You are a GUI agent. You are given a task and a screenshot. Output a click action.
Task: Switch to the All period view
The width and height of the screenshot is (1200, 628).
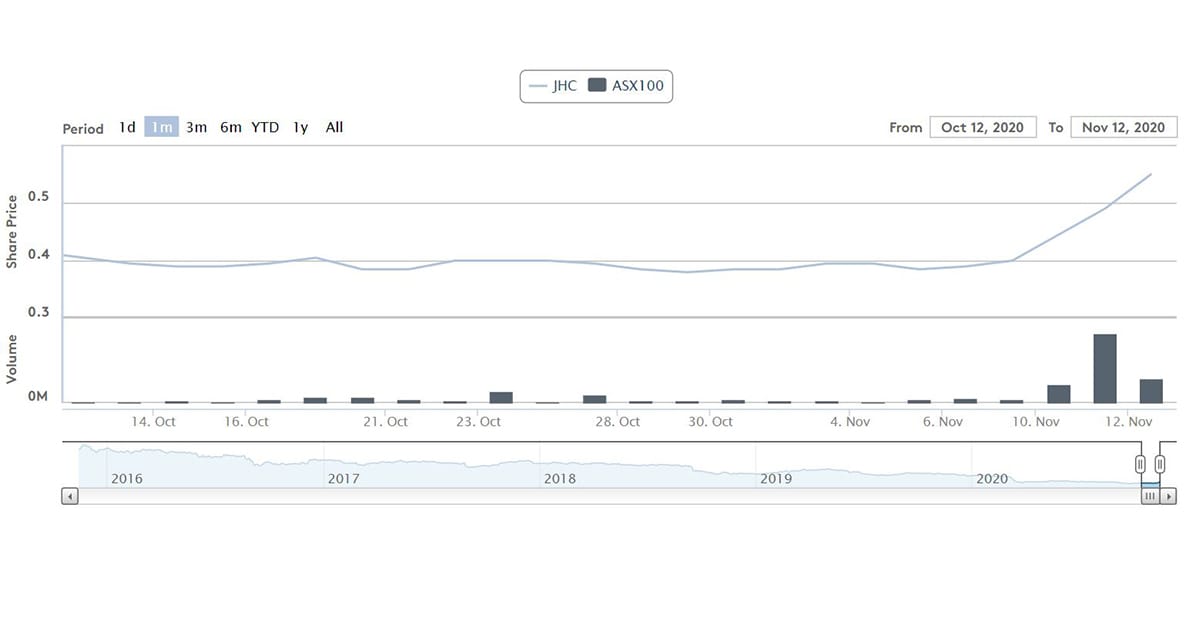(x=333, y=127)
